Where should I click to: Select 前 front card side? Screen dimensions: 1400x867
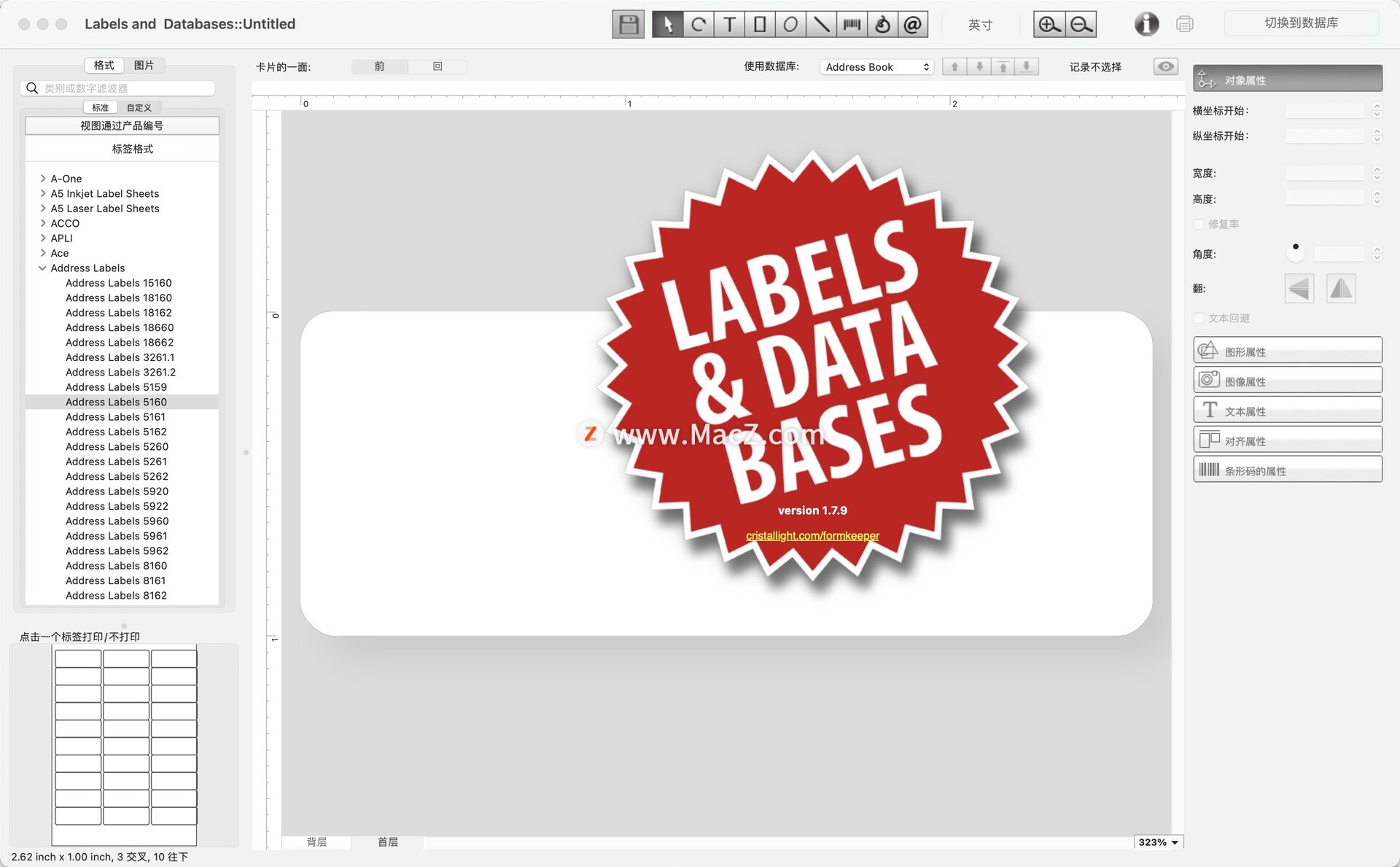click(x=379, y=66)
